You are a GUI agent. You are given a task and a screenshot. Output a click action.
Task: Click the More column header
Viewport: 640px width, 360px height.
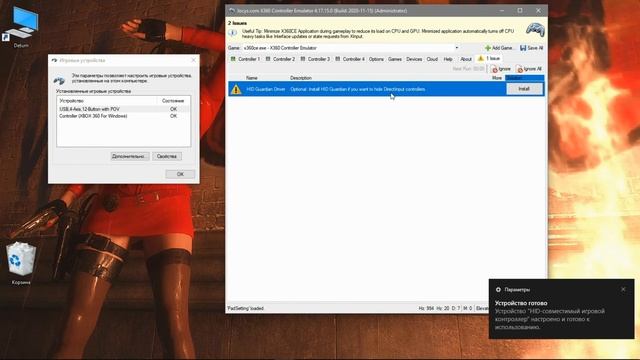[x=497, y=78]
